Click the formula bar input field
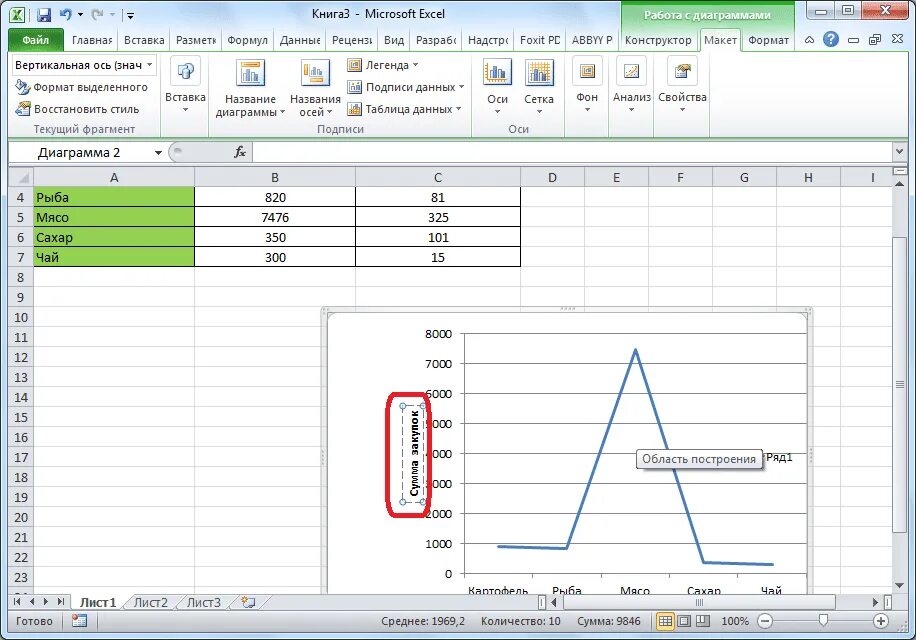This screenshot has width=916, height=640. (x=571, y=152)
